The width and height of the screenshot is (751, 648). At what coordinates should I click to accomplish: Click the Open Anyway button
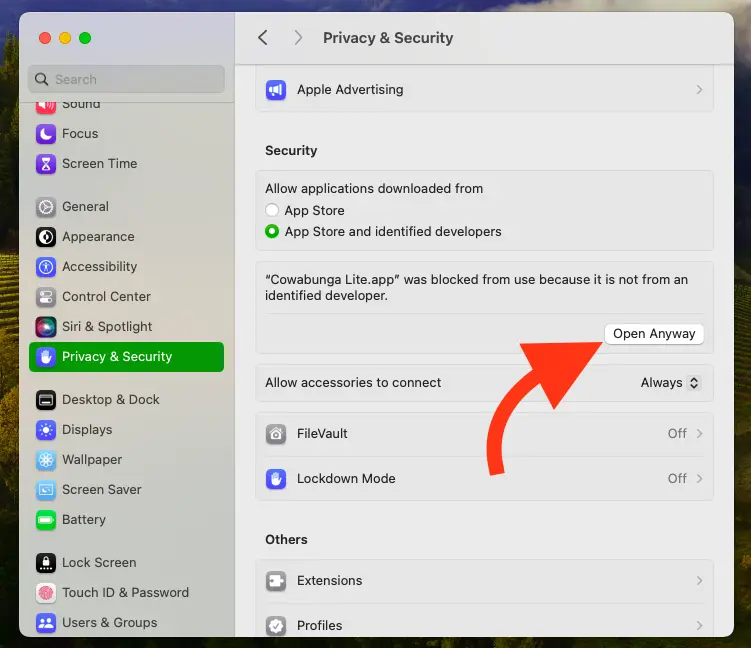tap(654, 334)
